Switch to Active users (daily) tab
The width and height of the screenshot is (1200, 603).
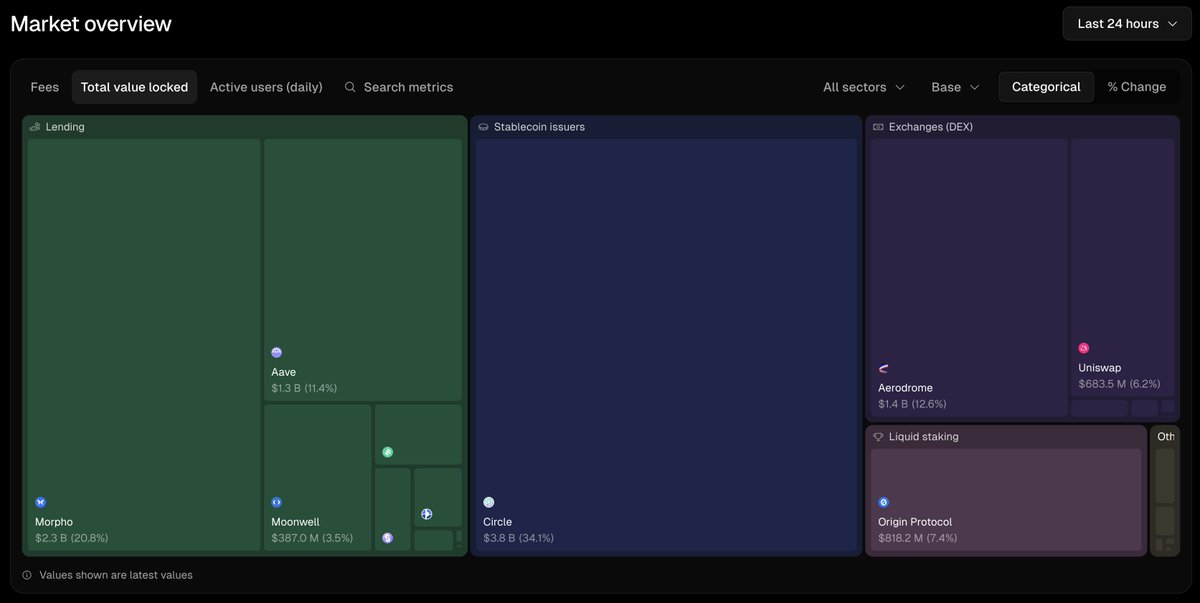[x=266, y=87]
